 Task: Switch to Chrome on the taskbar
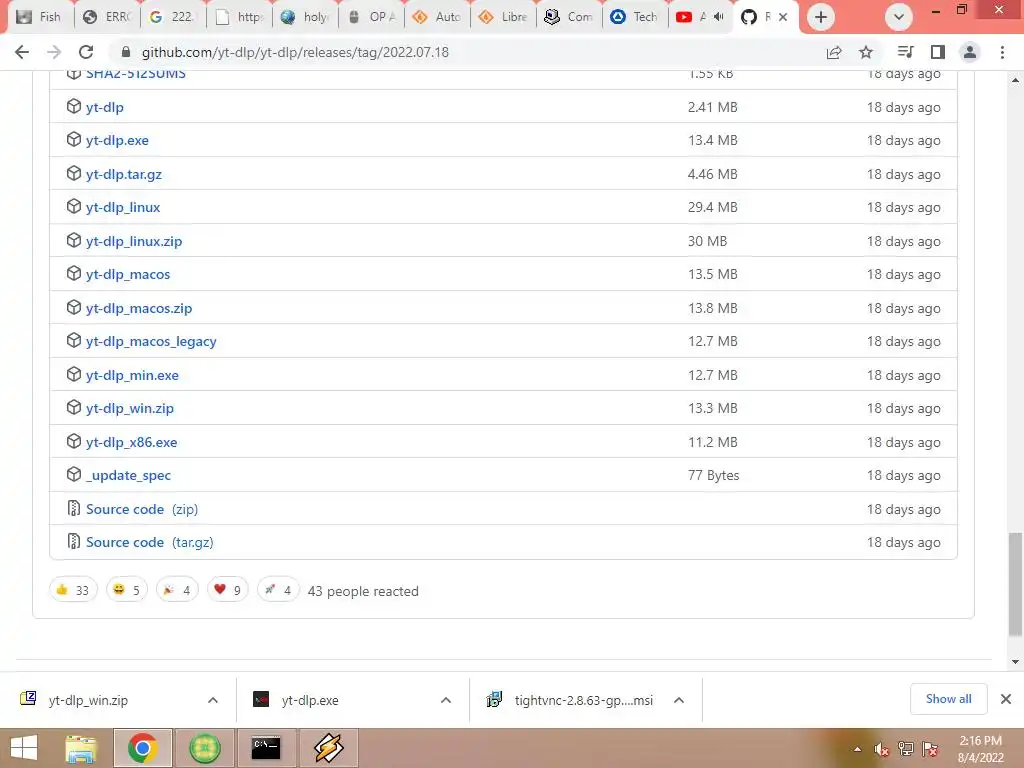point(142,748)
